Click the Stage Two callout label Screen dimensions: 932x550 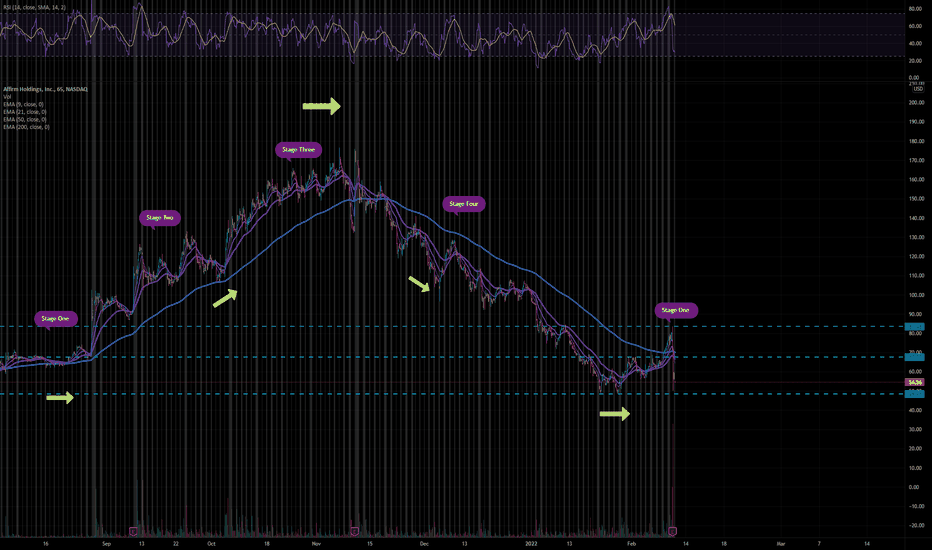tap(160, 218)
